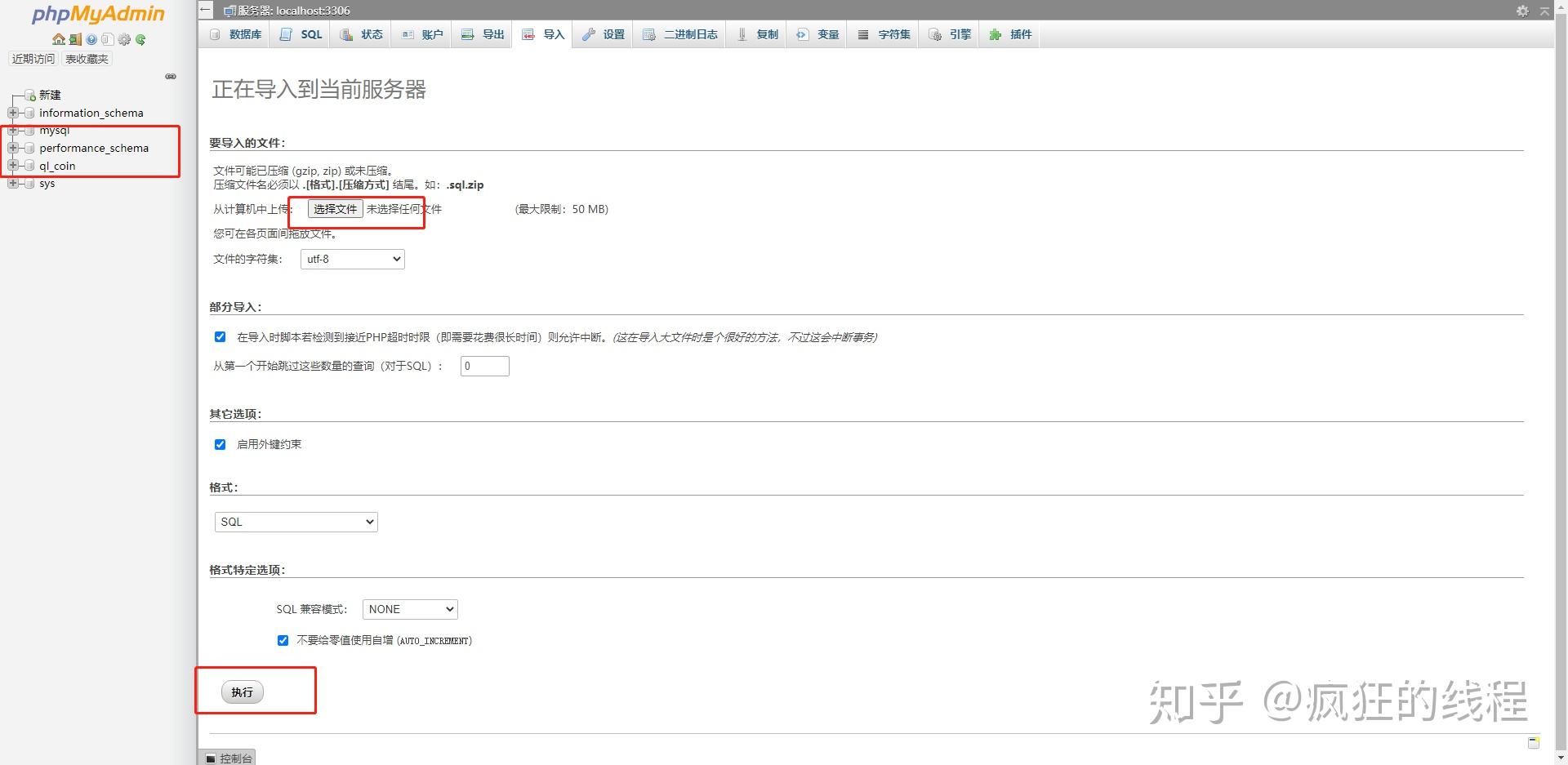The image size is (1568, 765).
Task: Click performance_schema database icon
Action: (x=30, y=148)
